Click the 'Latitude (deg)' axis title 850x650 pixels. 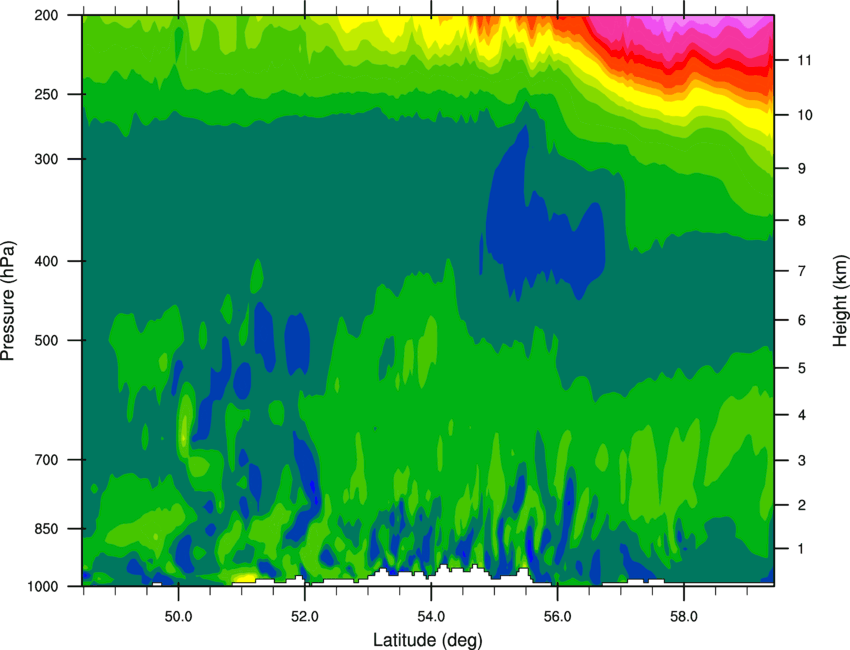click(x=428, y=640)
